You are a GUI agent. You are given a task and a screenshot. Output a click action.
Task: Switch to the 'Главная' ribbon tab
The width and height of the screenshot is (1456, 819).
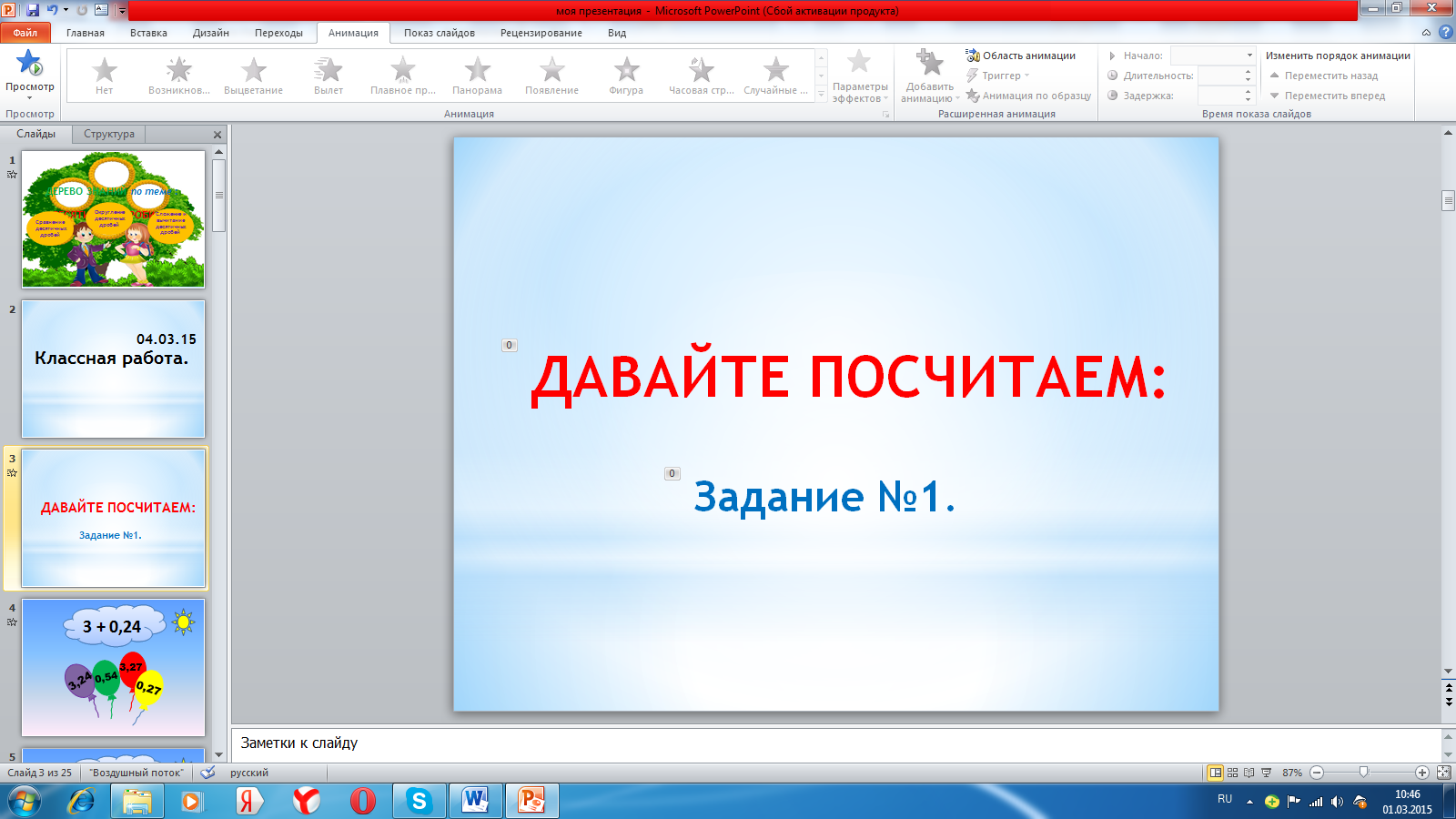[x=86, y=33]
